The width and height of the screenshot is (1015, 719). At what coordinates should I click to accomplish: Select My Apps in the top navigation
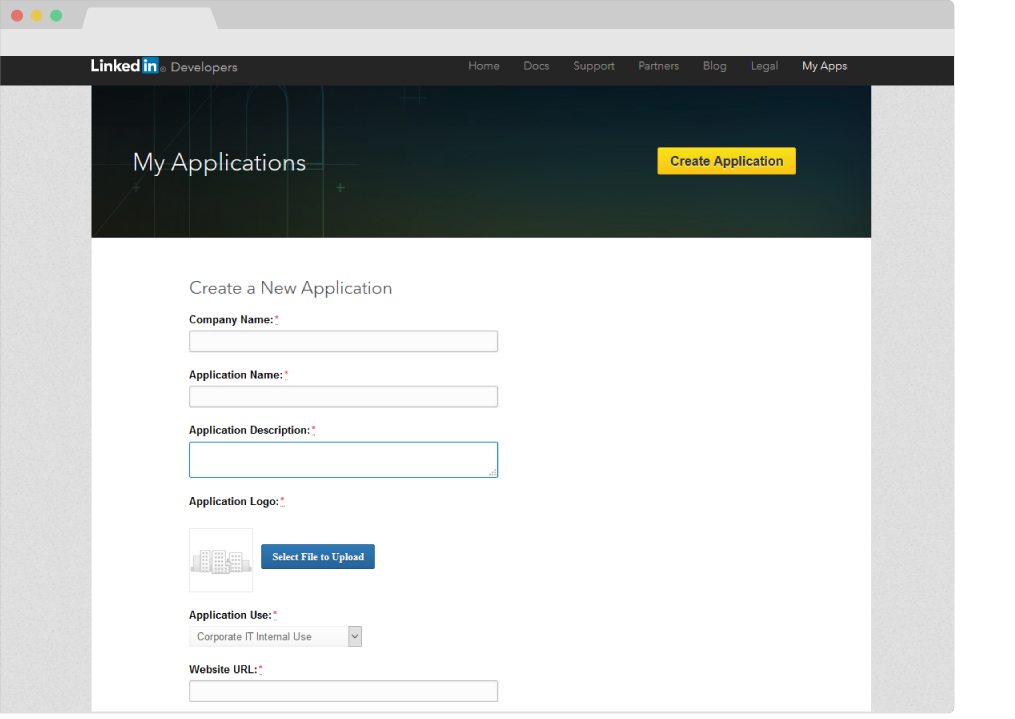coord(824,66)
